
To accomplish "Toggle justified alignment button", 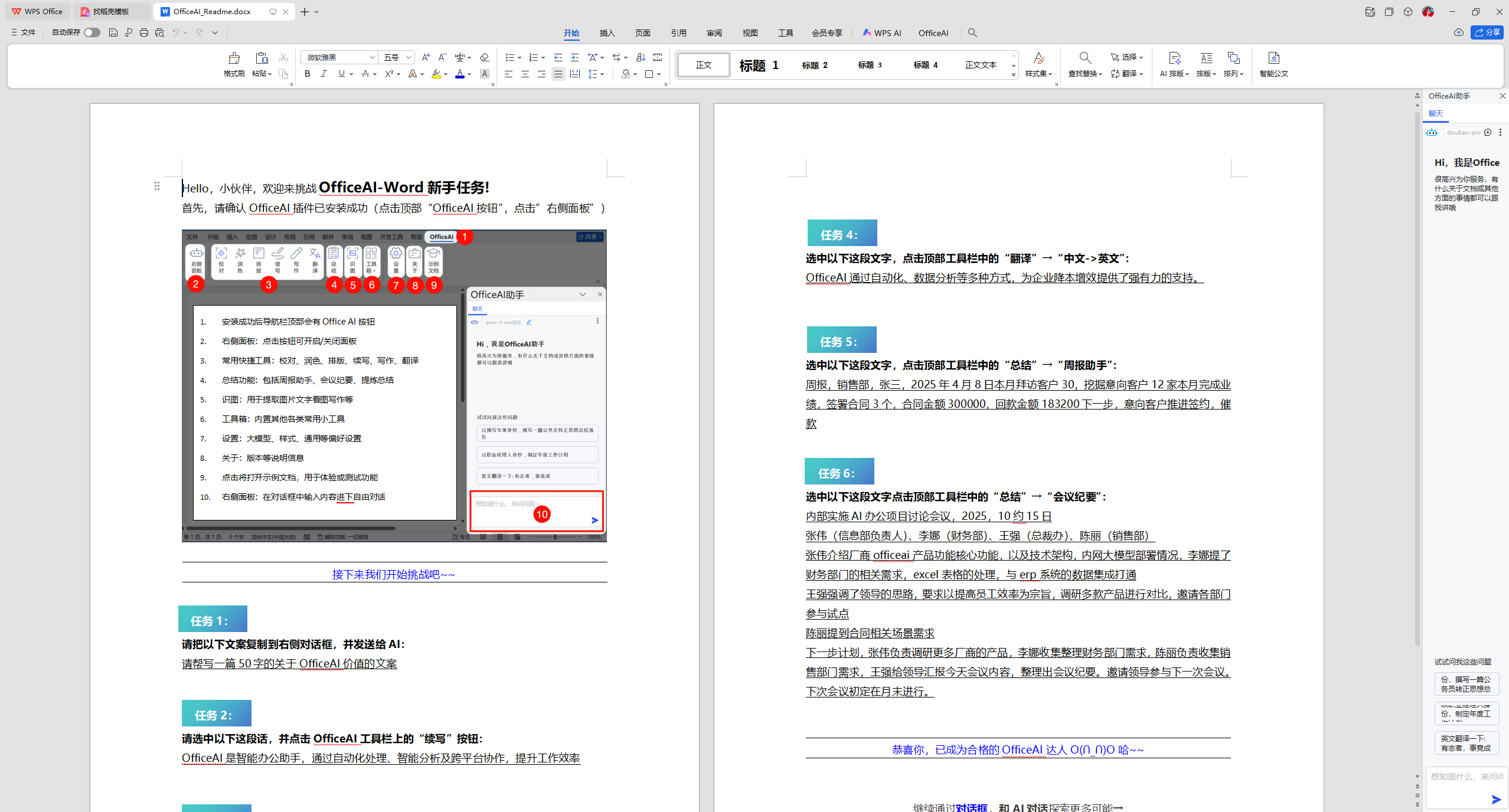I will (x=558, y=74).
